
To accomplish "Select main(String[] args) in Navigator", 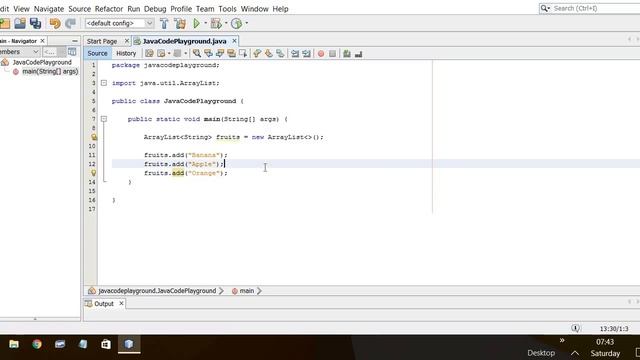I will pyautogui.click(x=50, y=71).
